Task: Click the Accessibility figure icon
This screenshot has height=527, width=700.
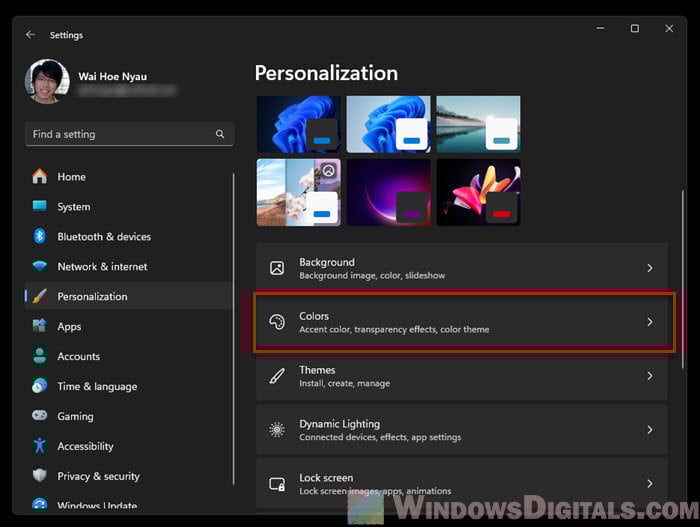Action: [x=40, y=446]
